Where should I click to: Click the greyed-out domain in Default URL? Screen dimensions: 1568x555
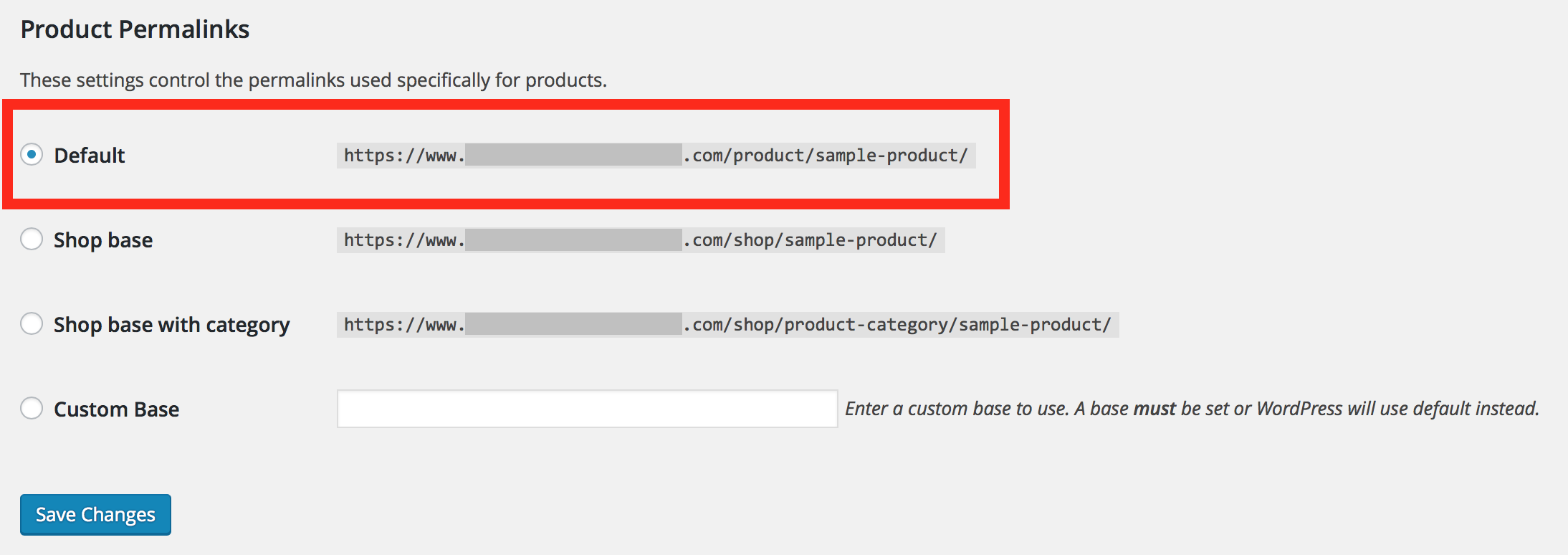573,155
